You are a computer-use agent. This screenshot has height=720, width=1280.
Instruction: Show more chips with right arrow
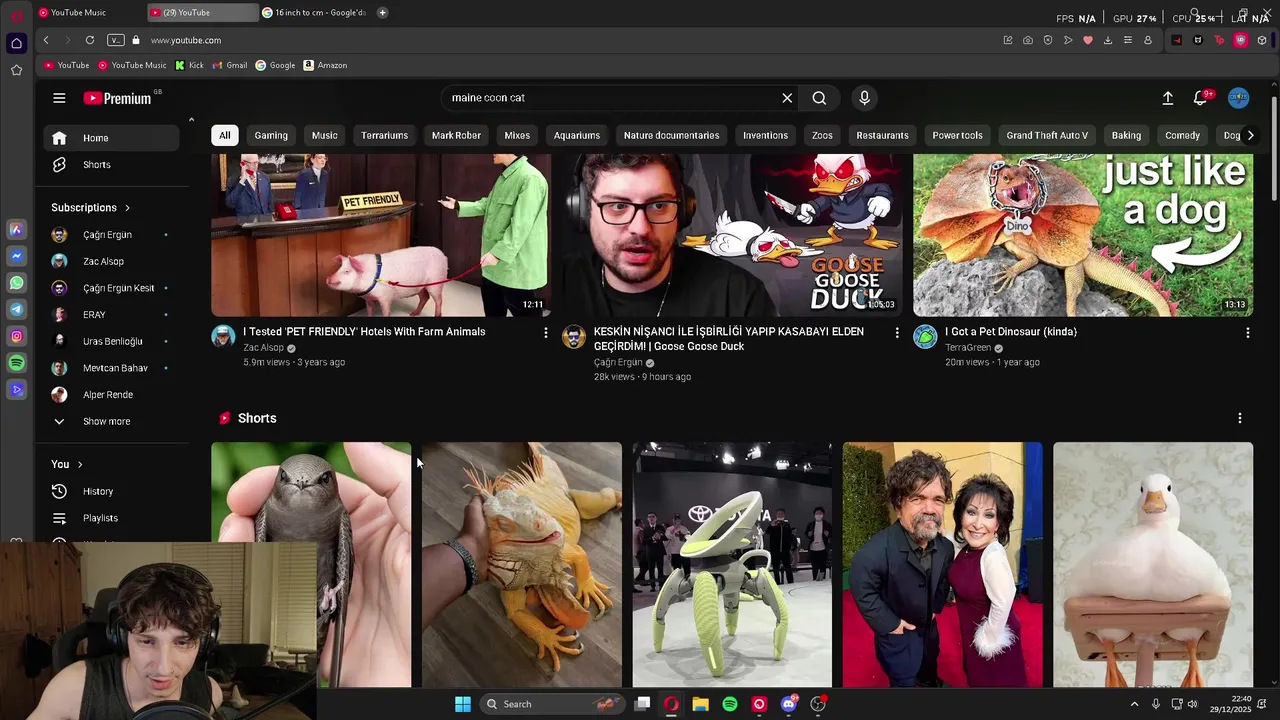(x=1249, y=135)
